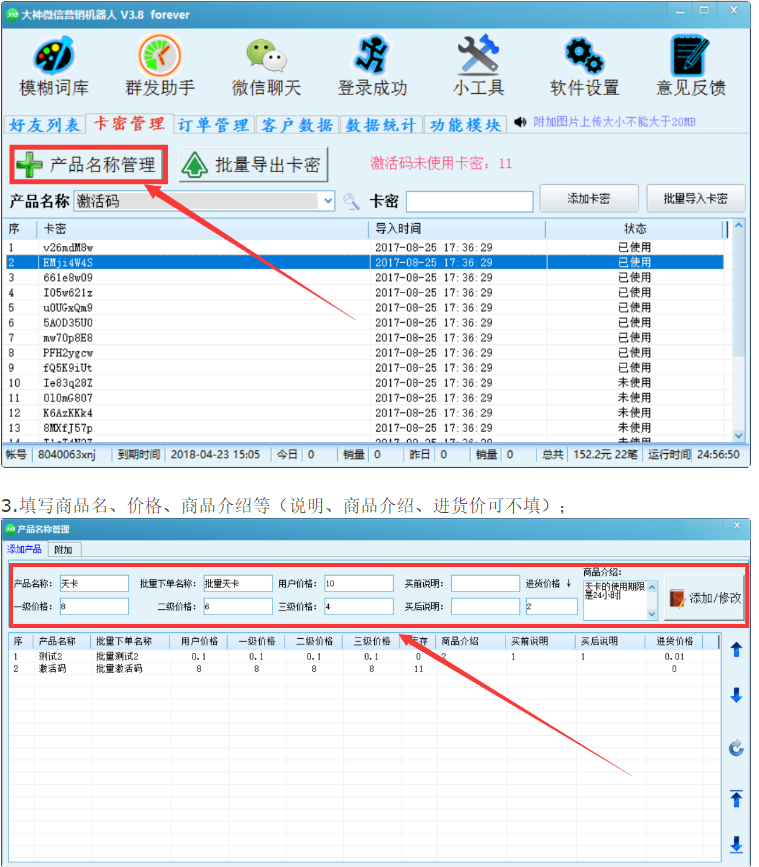The height and width of the screenshot is (867, 759).
Task: Open the 意见反馈 feedback icon
Action: point(690,66)
